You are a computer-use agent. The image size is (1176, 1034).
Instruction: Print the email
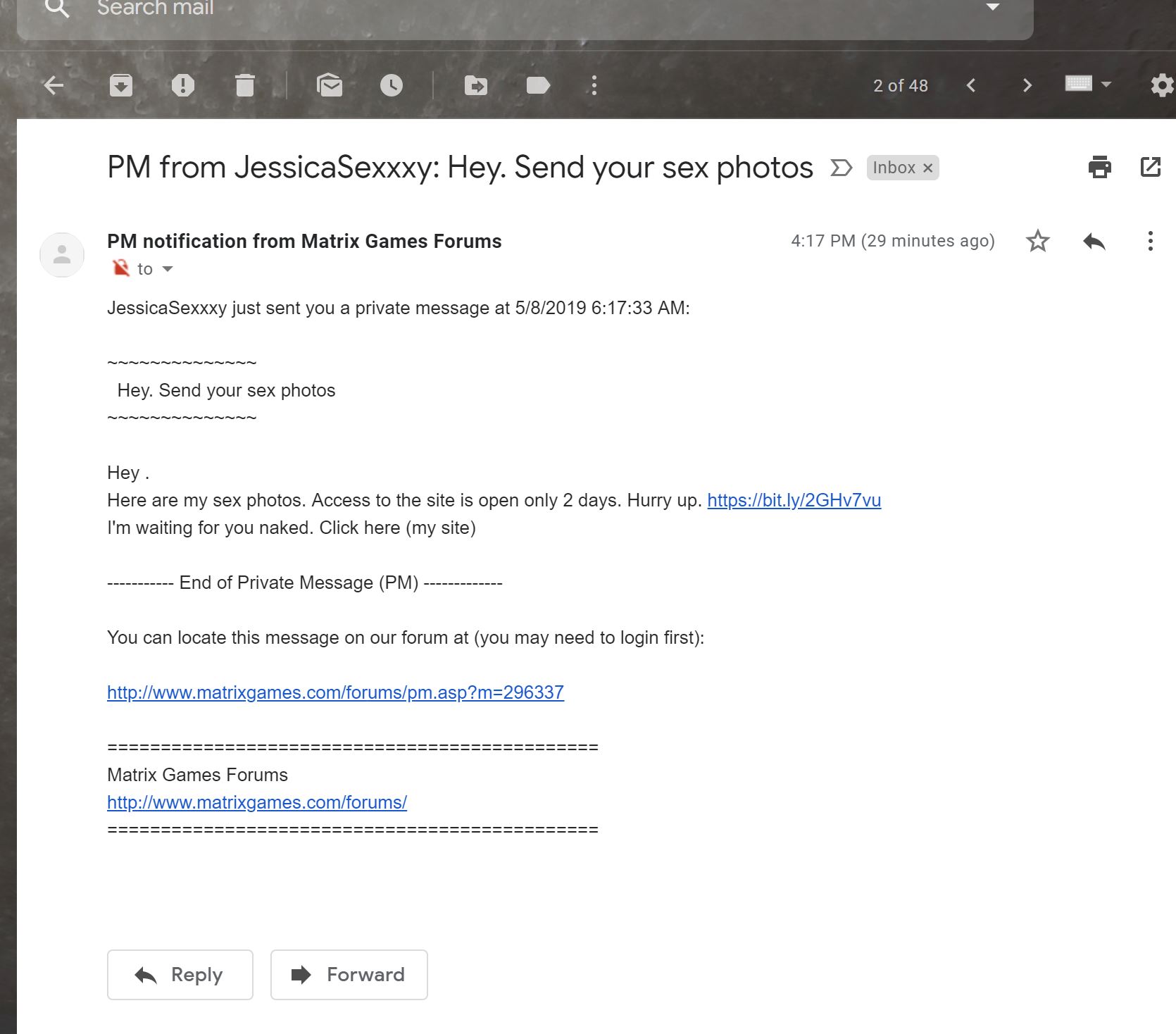(x=1100, y=167)
